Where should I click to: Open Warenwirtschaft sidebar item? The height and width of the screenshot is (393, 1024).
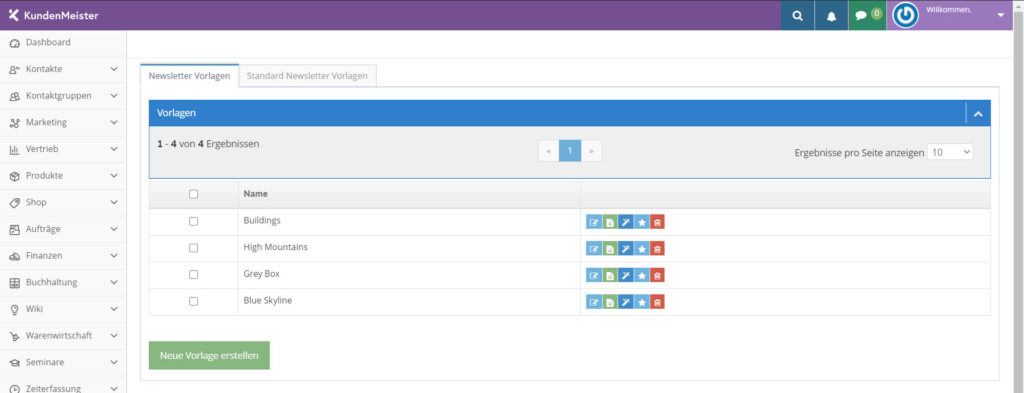[63, 336]
